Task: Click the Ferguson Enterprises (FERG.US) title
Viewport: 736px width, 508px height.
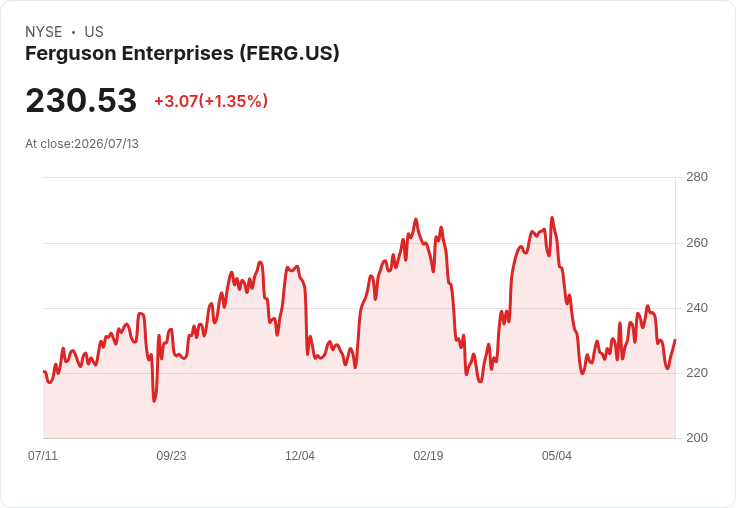Action: click(182, 53)
